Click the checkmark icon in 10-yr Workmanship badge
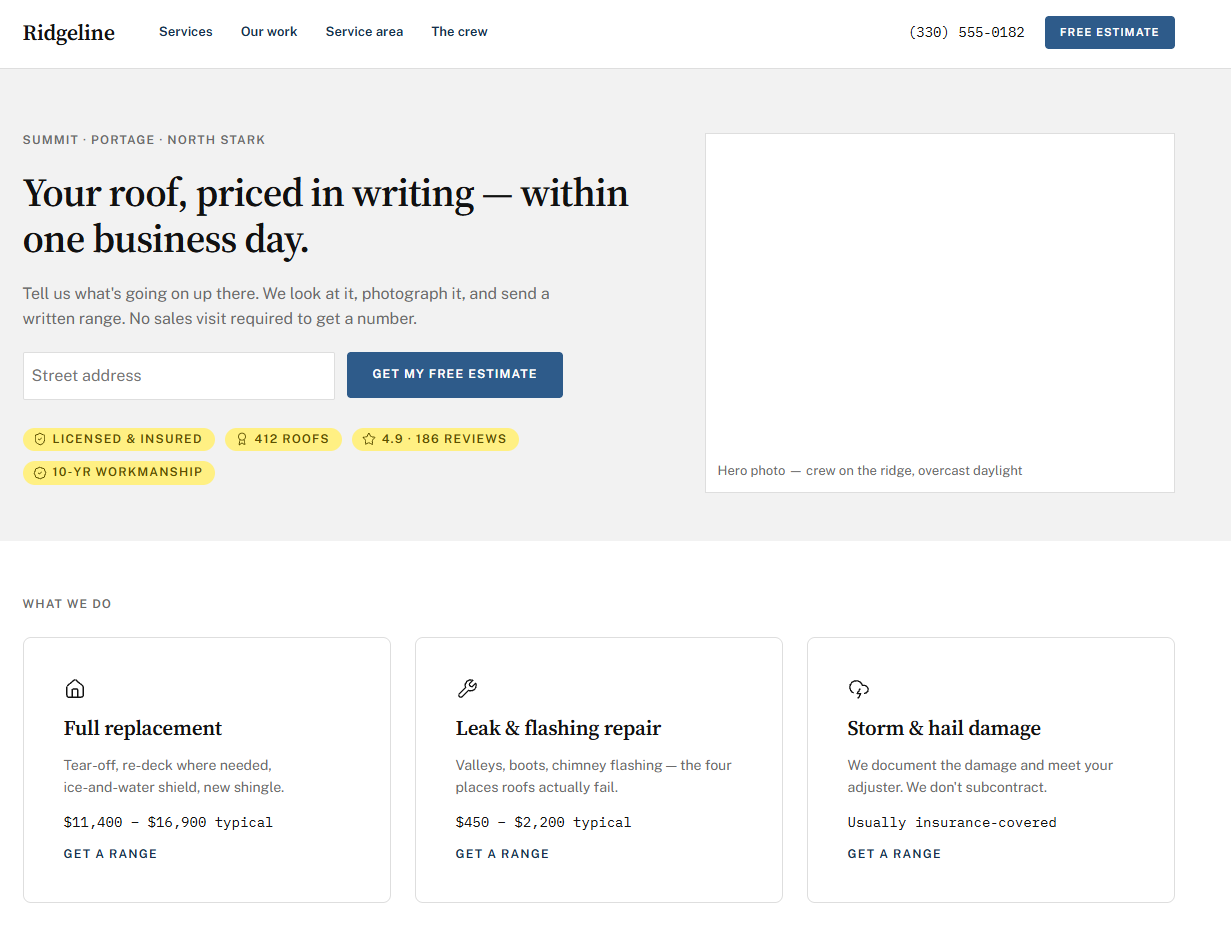 [40, 472]
